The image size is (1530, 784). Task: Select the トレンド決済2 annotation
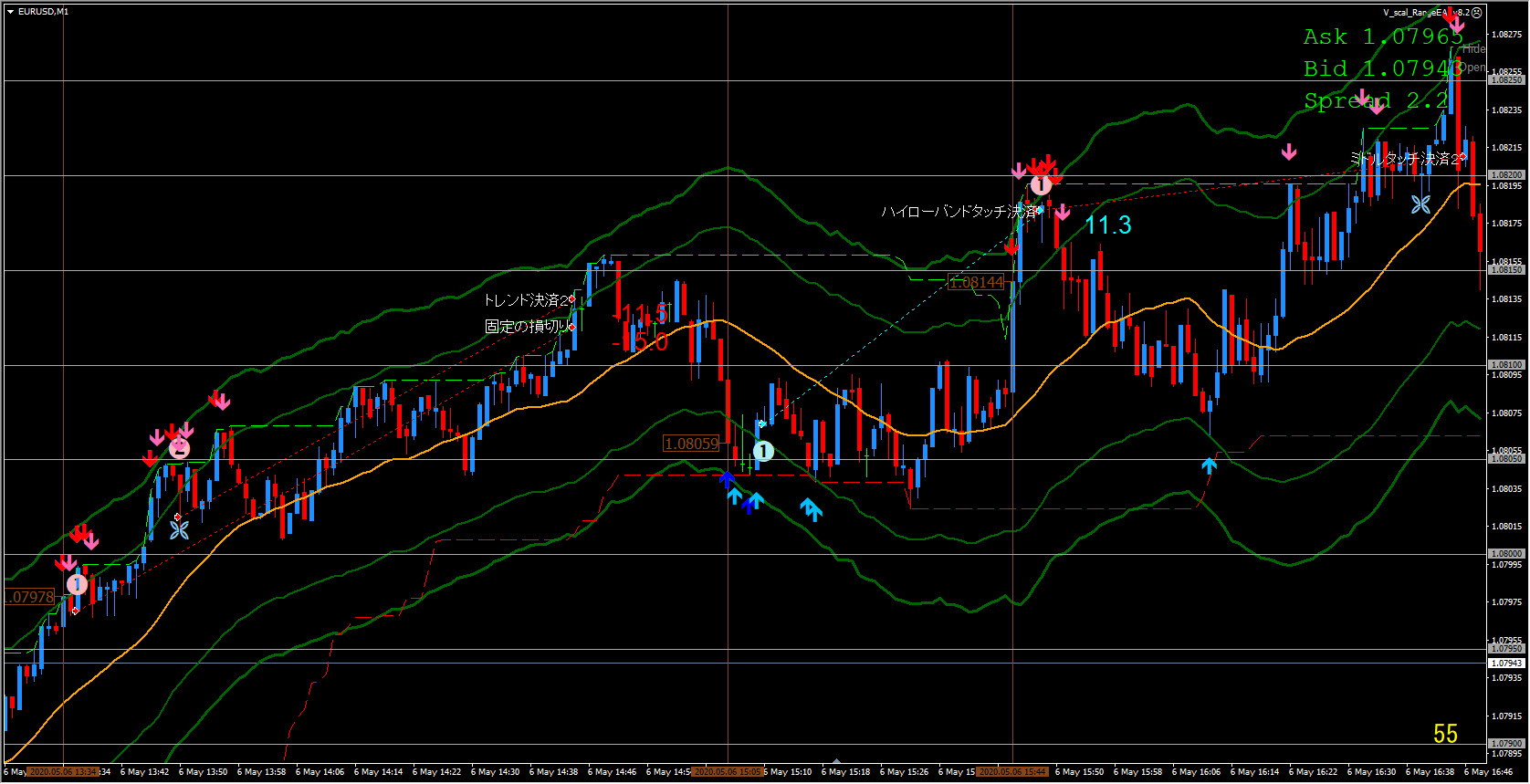coord(526,300)
